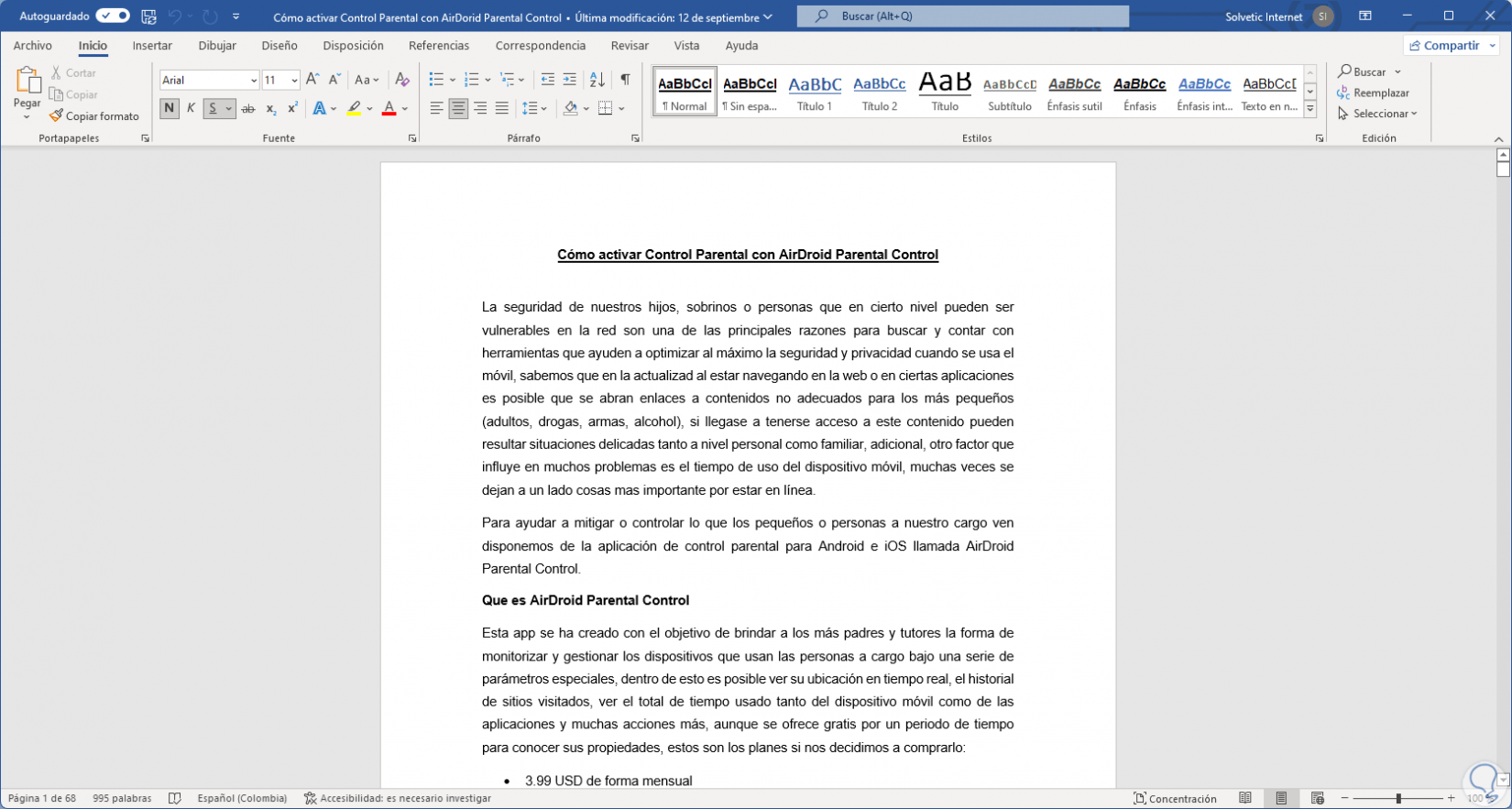Expand the Styles gallery more arrow
Image resolution: width=1512 pixels, height=809 pixels.
pyautogui.click(x=1310, y=109)
